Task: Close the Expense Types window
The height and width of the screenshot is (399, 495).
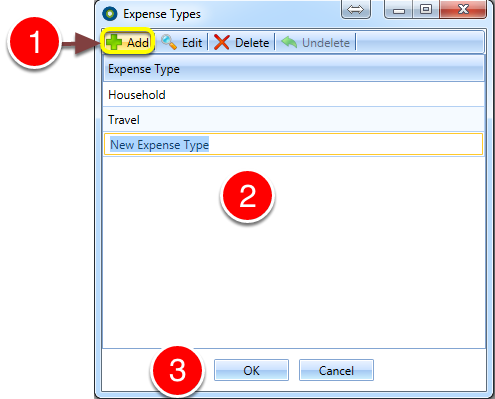Action: 463,9
